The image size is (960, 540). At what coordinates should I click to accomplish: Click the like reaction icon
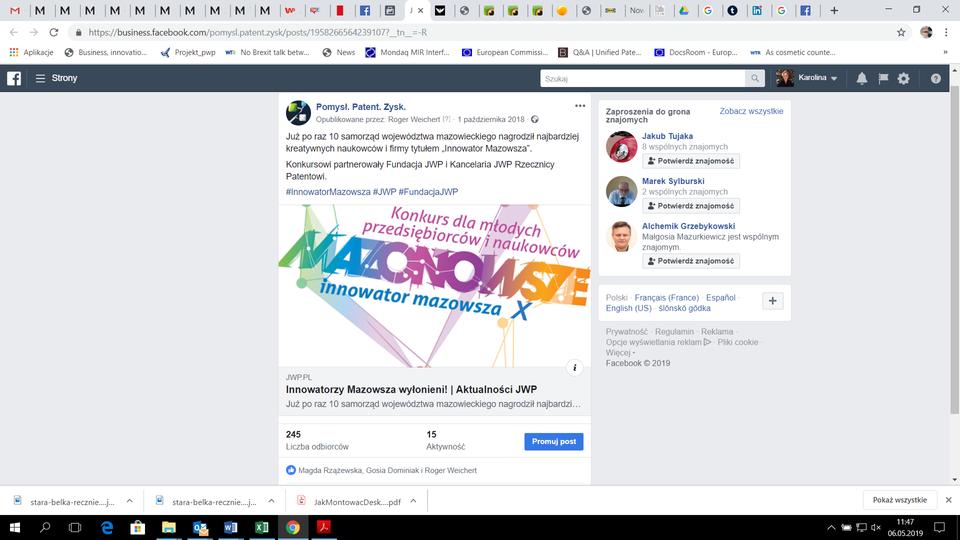click(291, 470)
